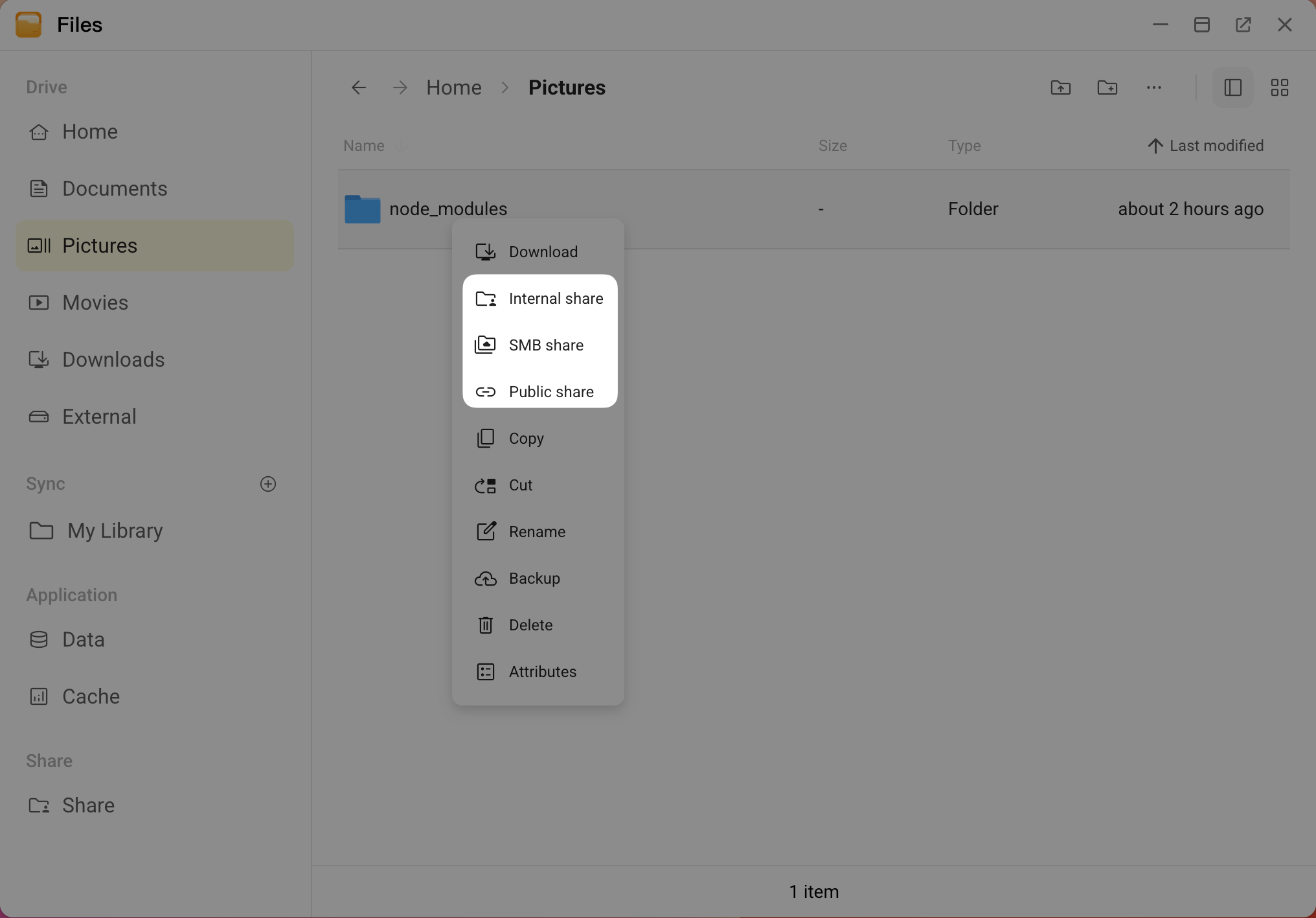Expand the breadcrumb with the forward arrow
The height and width of the screenshot is (918, 1316).
coord(400,87)
